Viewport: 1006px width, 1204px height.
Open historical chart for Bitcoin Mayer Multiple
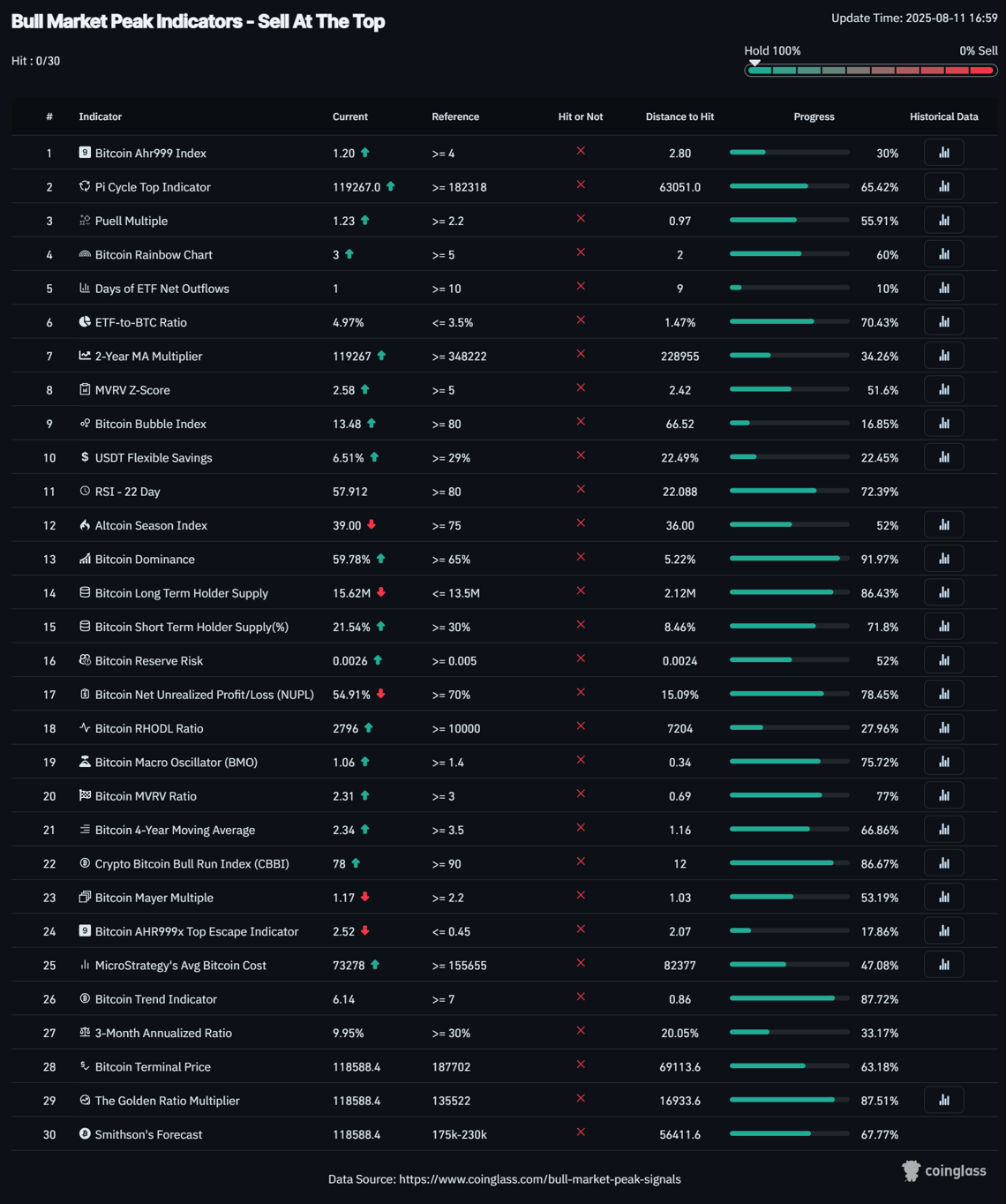click(943, 897)
